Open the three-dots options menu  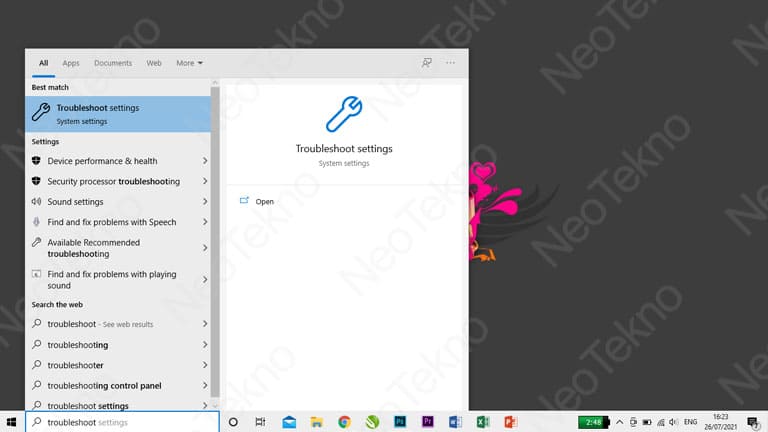pos(451,63)
